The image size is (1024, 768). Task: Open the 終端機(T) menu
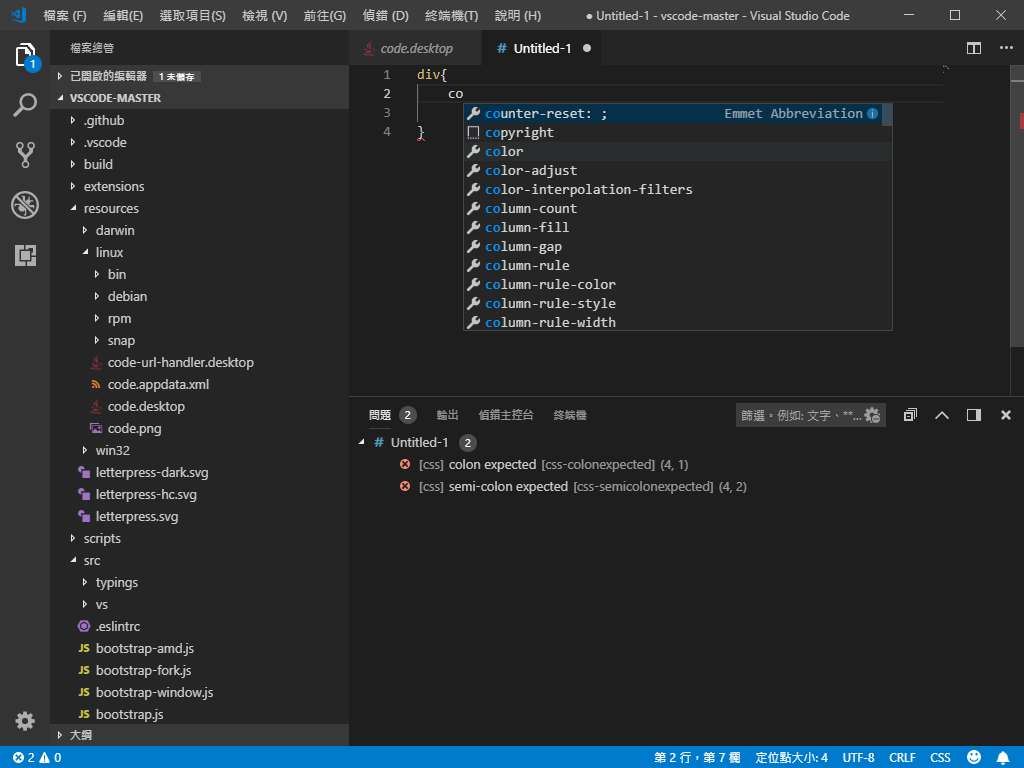(451, 16)
